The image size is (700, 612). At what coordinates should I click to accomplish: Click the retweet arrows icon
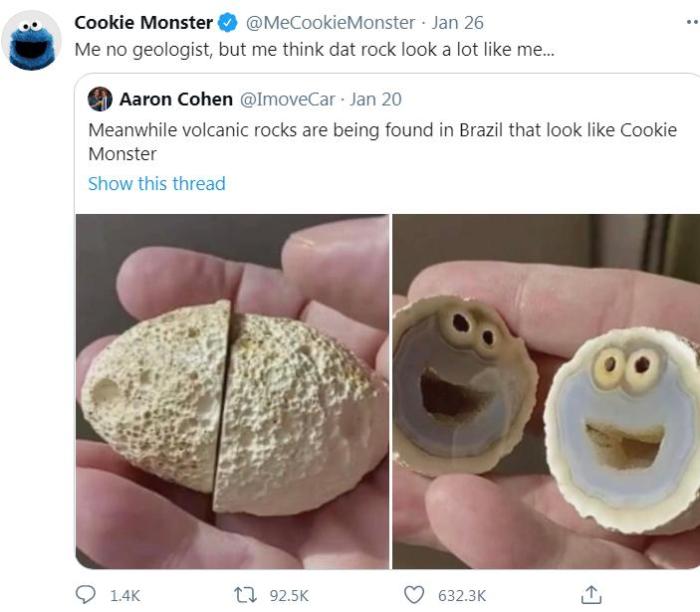pyautogui.click(x=245, y=595)
